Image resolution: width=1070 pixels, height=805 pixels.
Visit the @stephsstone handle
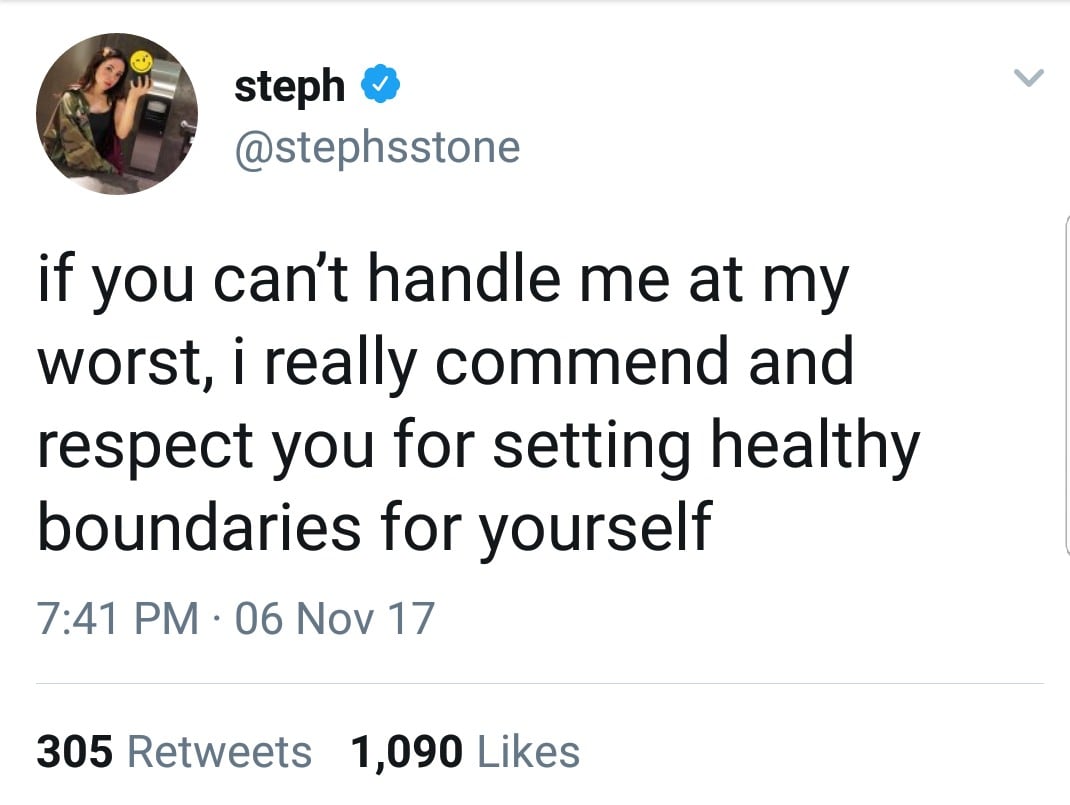377,149
